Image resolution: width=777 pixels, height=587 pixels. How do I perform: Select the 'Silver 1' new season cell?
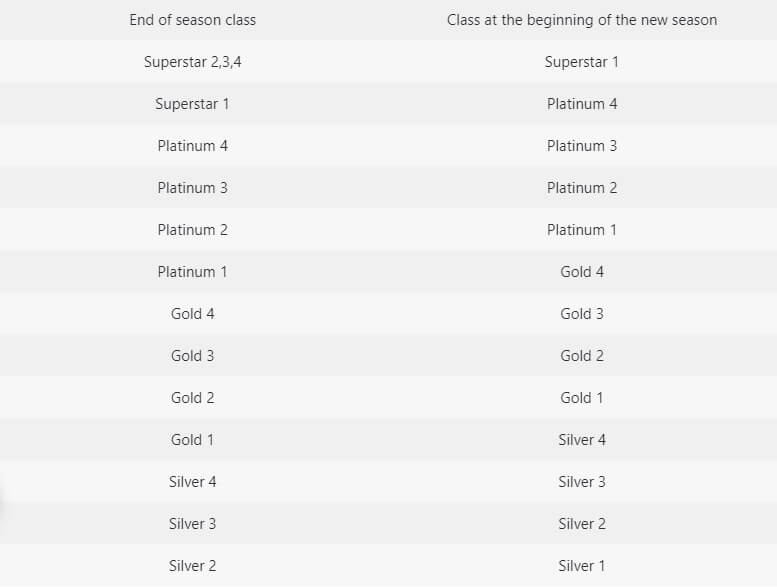pos(582,566)
